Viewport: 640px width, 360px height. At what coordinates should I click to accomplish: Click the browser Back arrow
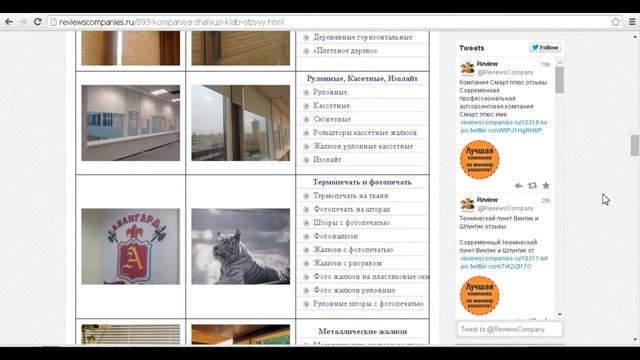click(9, 22)
